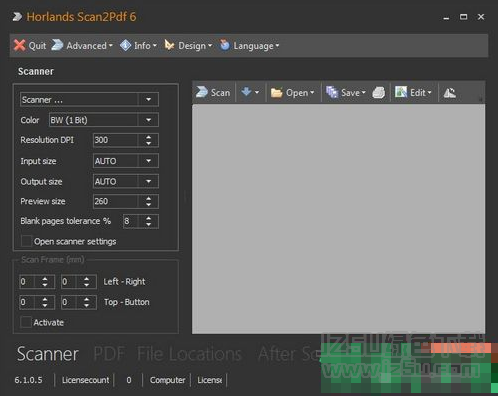Expand the Output size dropdown
The image size is (498, 396).
pyautogui.click(x=148, y=181)
